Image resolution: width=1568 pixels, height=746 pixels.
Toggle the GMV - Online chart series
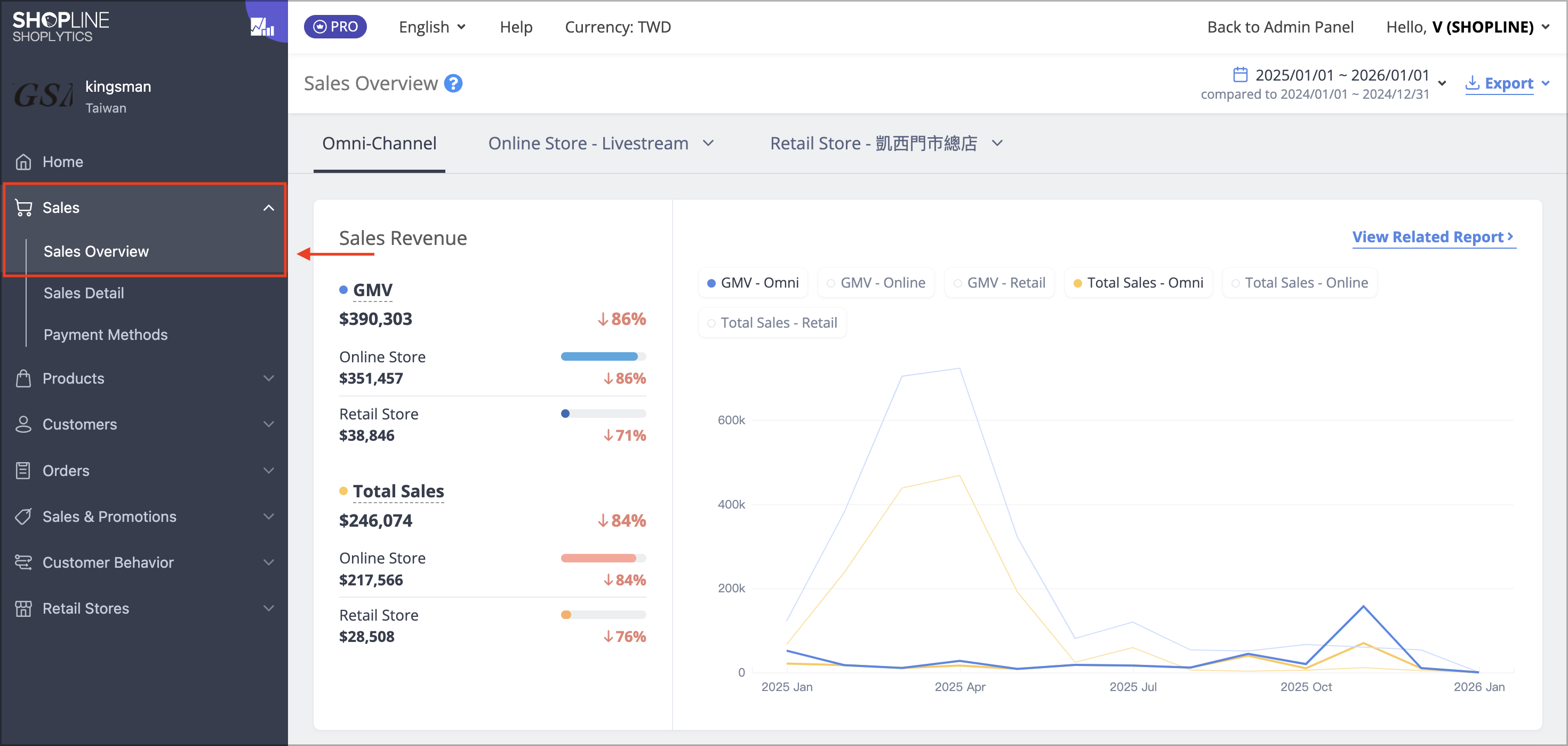876,283
